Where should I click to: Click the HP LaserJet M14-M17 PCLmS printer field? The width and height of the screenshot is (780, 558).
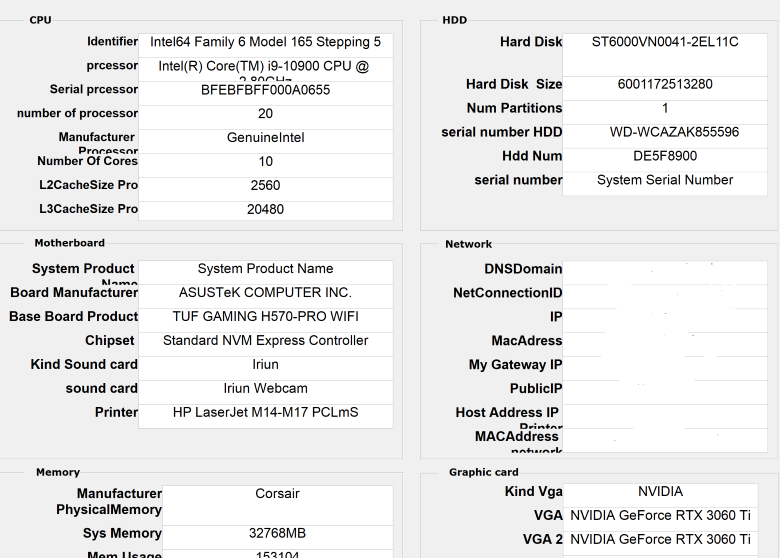coord(266,416)
